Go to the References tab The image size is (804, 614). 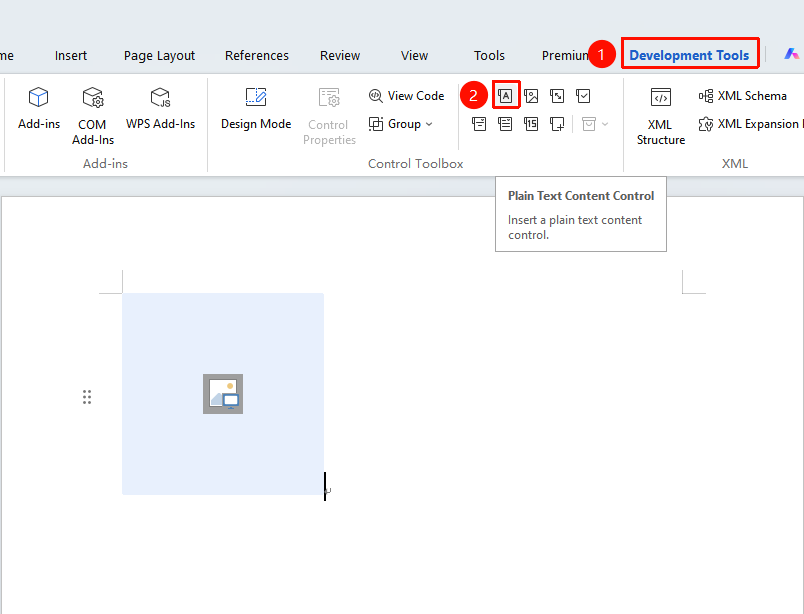click(x=256, y=55)
